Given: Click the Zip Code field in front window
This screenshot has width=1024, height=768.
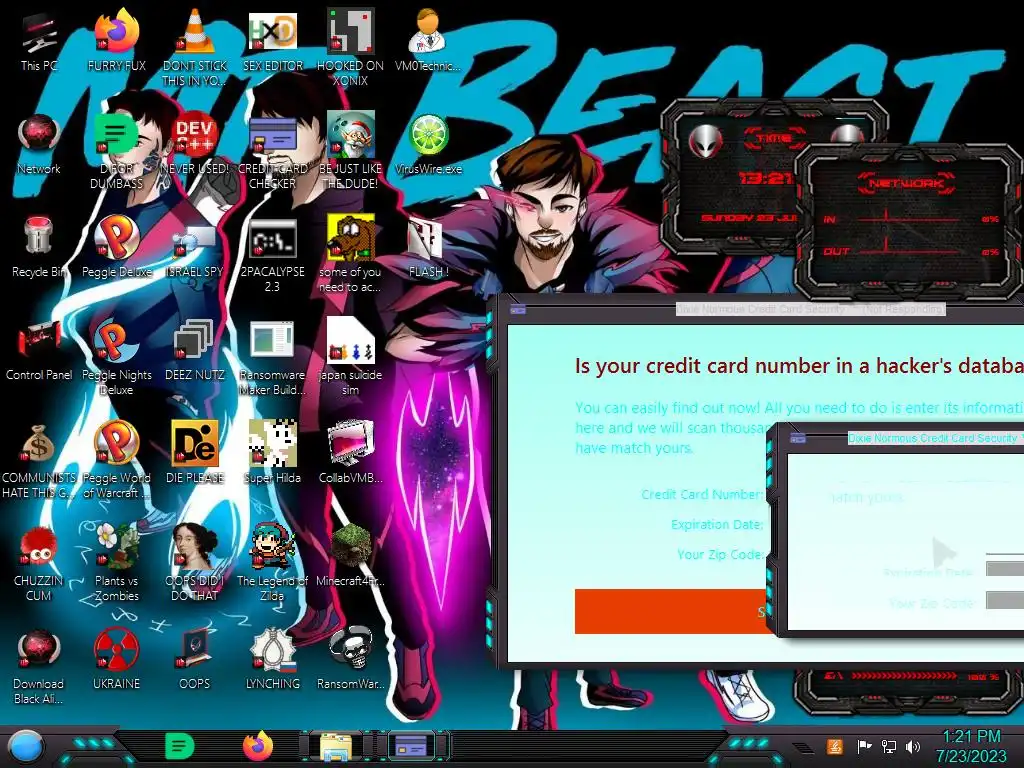Looking at the screenshot, I should [1004, 600].
